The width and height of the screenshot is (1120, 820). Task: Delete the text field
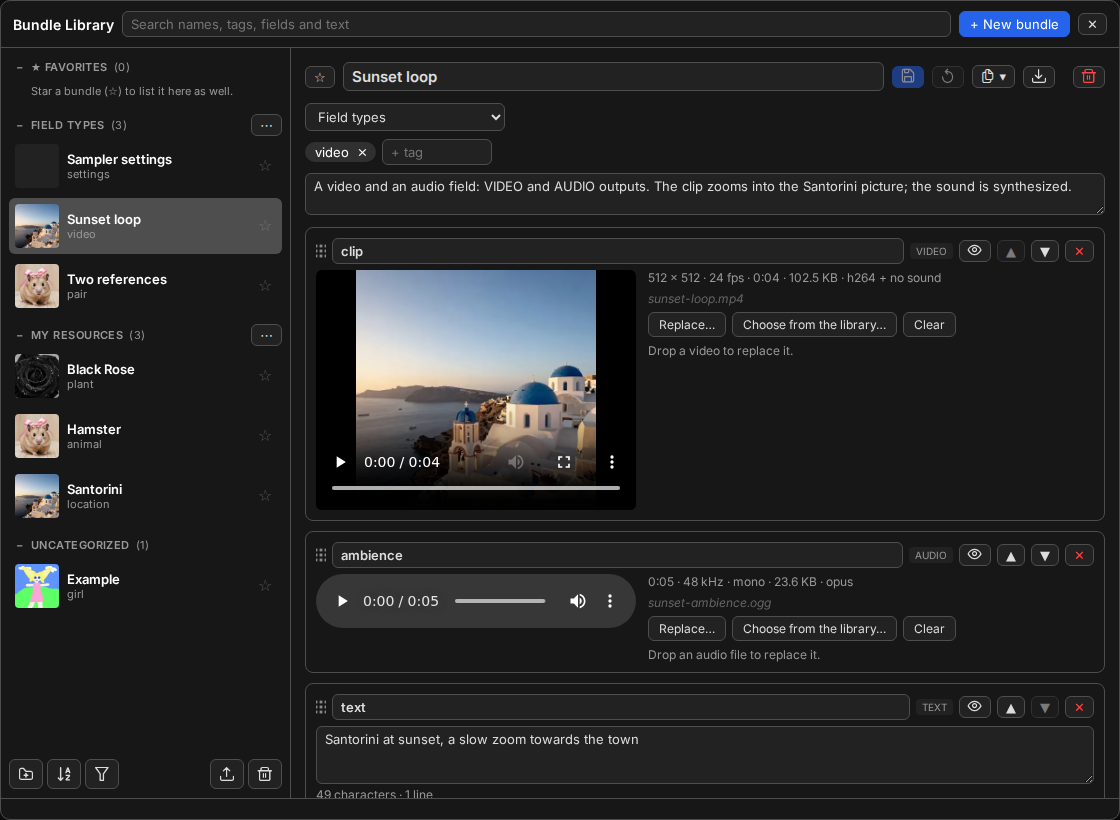(1079, 707)
